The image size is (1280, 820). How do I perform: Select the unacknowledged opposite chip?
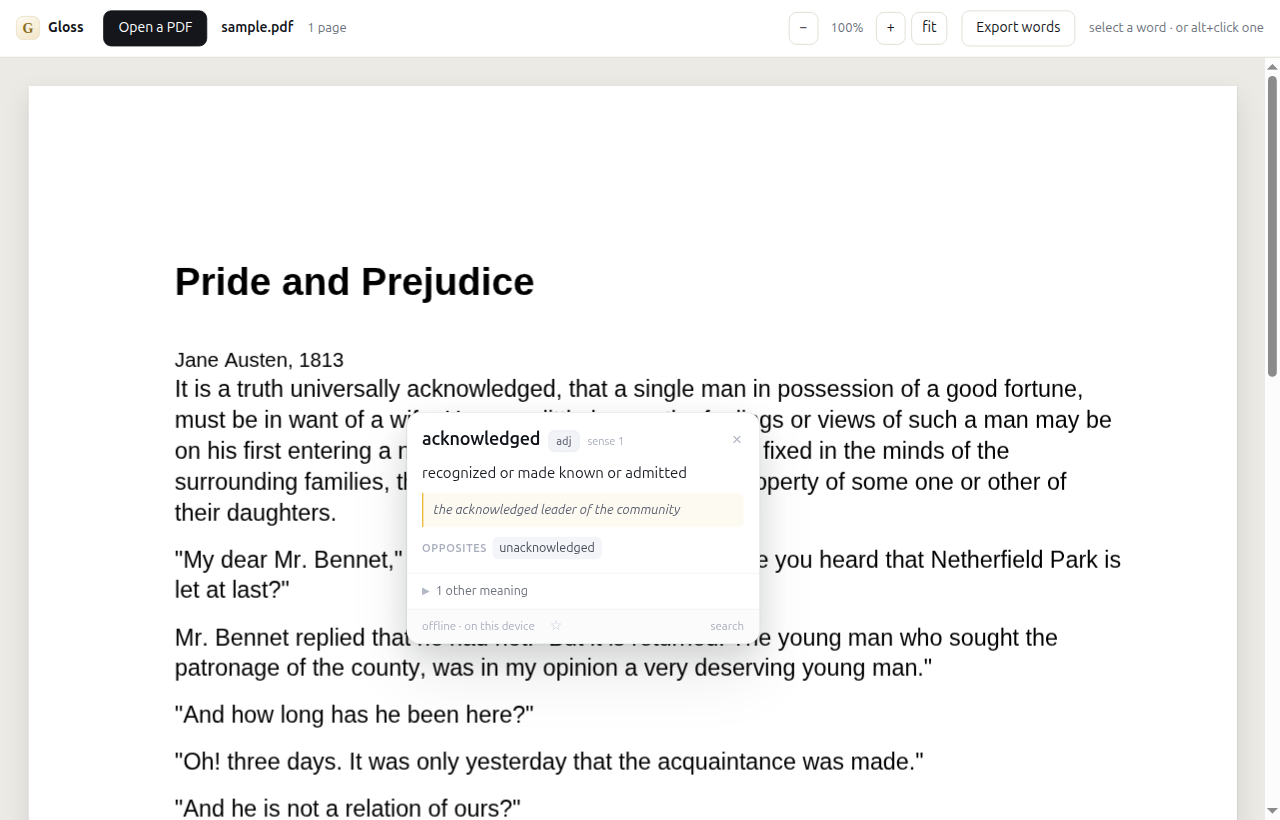click(547, 548)
